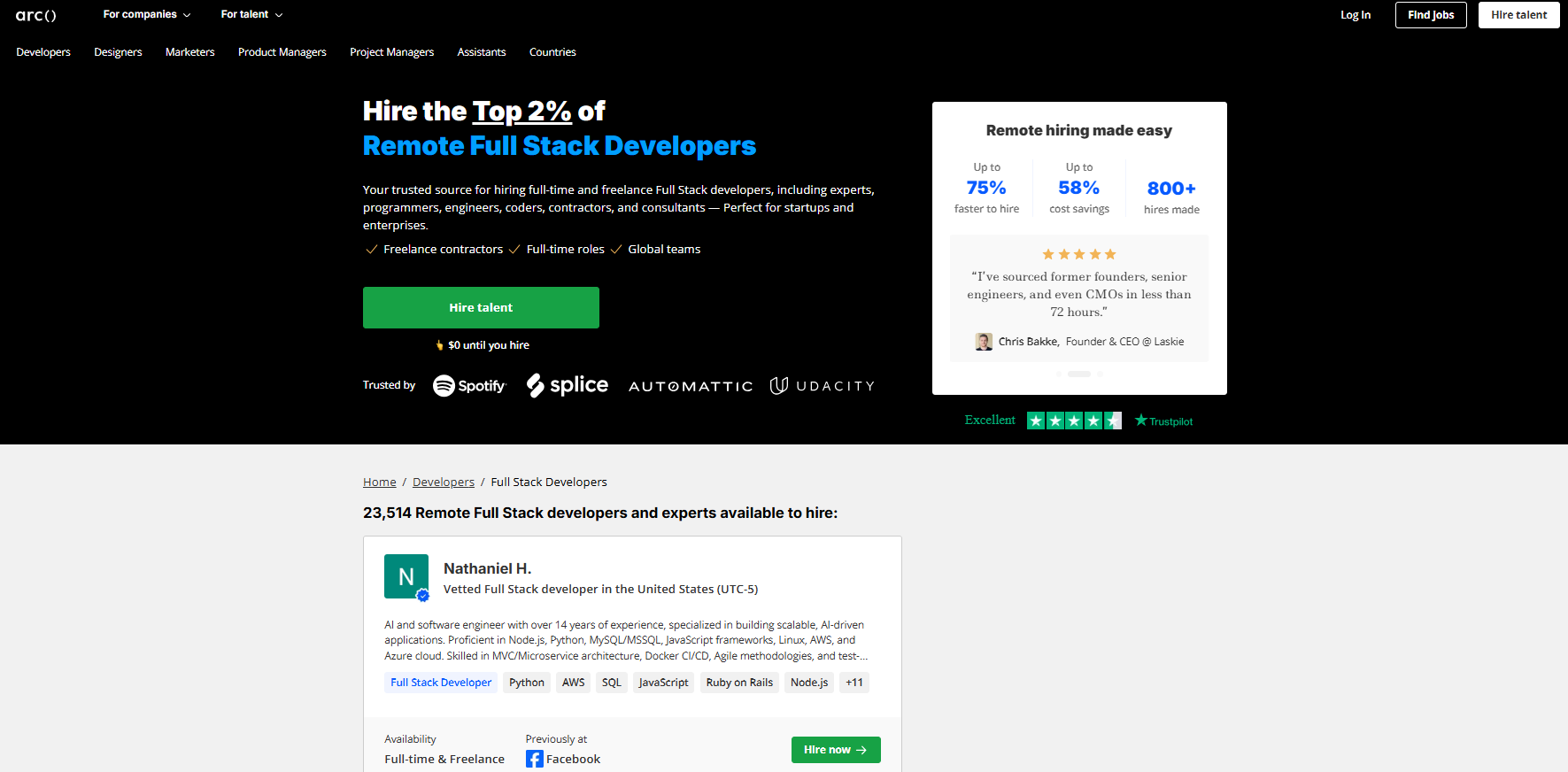Open the Trustpilot star rating badge

(x=1074, y=421)
